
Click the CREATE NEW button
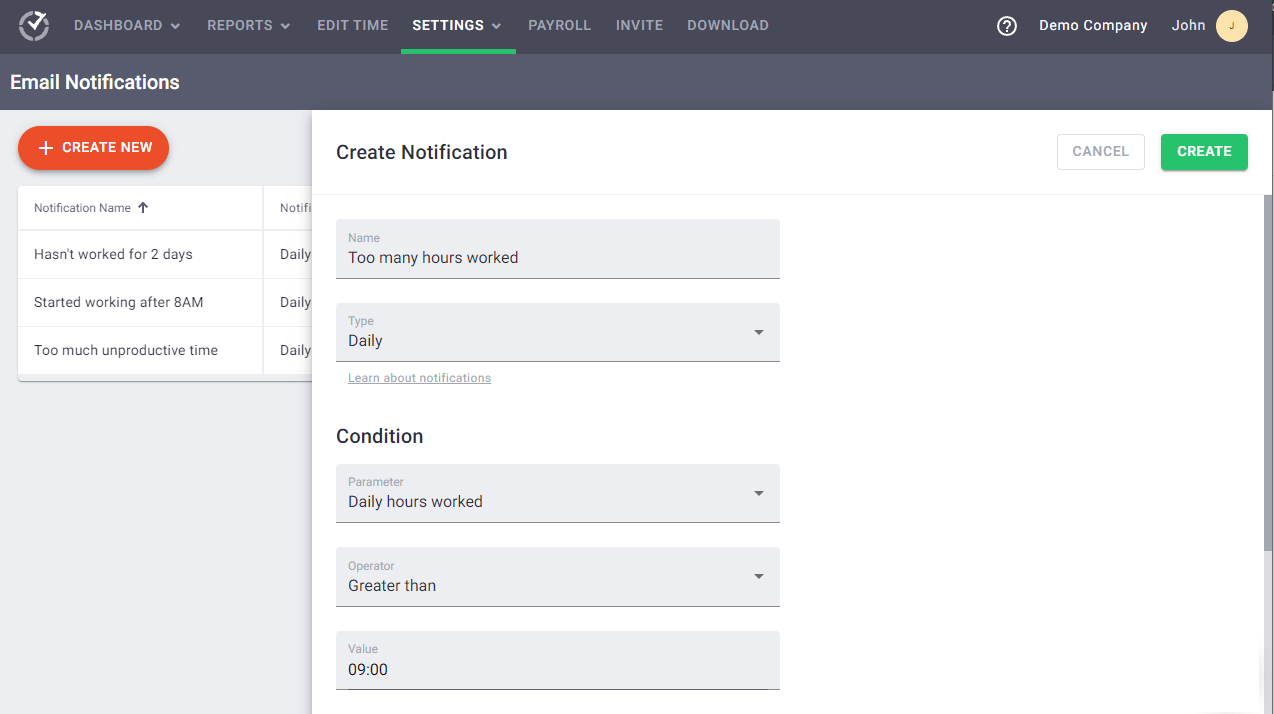coord(93,147)
